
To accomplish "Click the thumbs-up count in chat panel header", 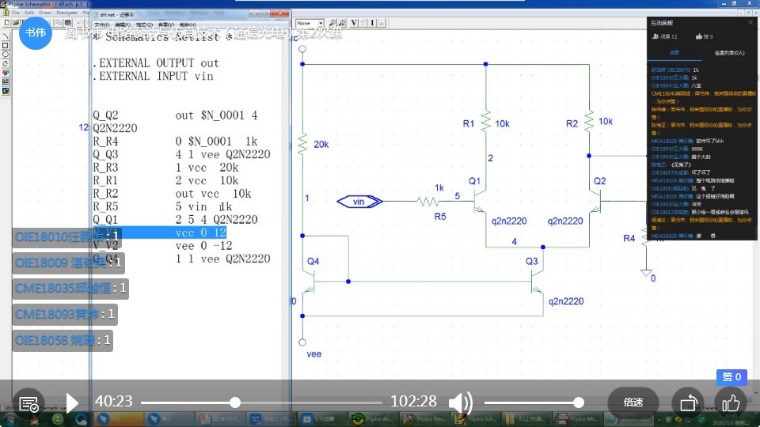I will coord(704,36).
